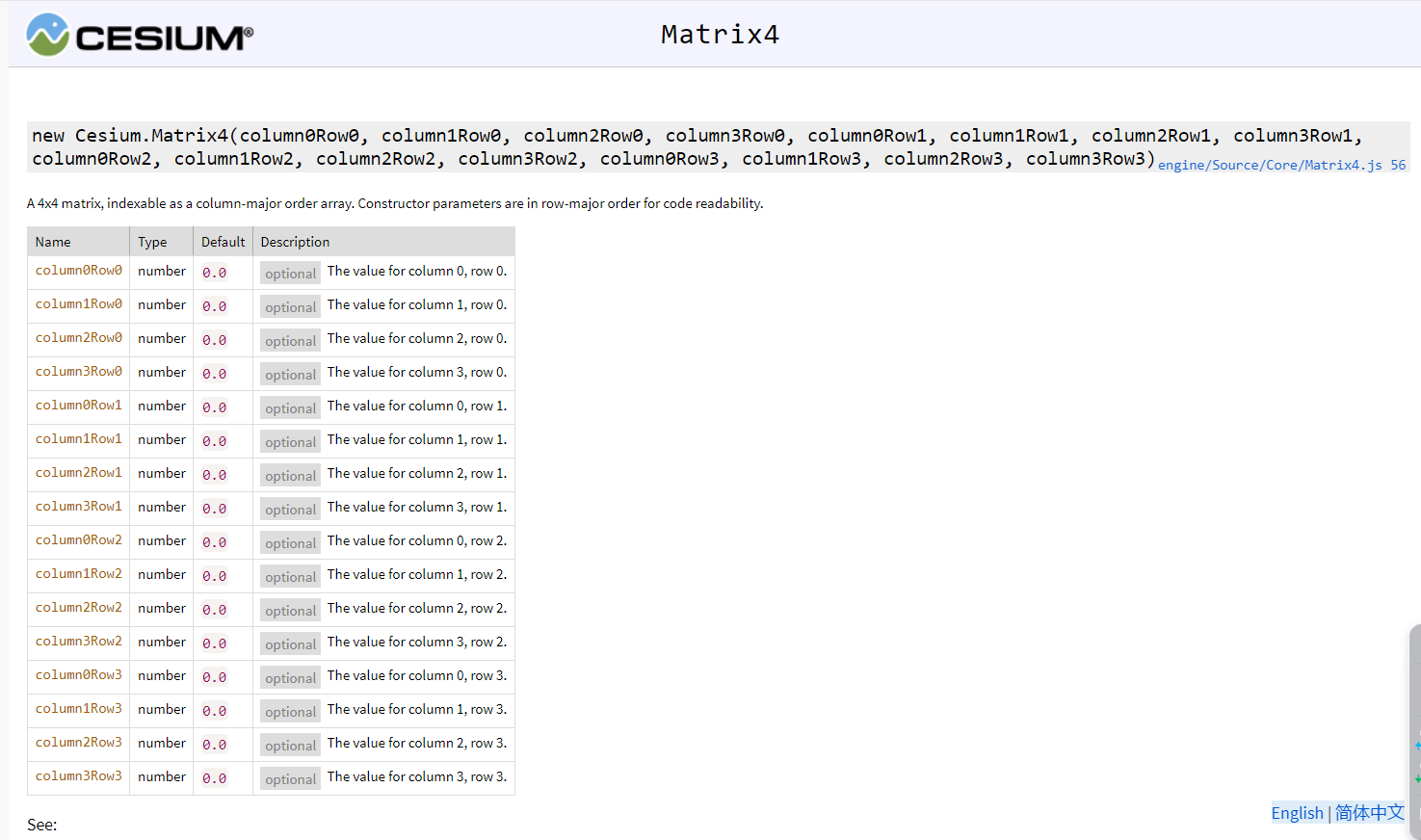Click optional badge in column1Row2 row
Image resolution: width=1421 pixels, height=840 pixels.
pyautogui.click(x=290, y=577)
